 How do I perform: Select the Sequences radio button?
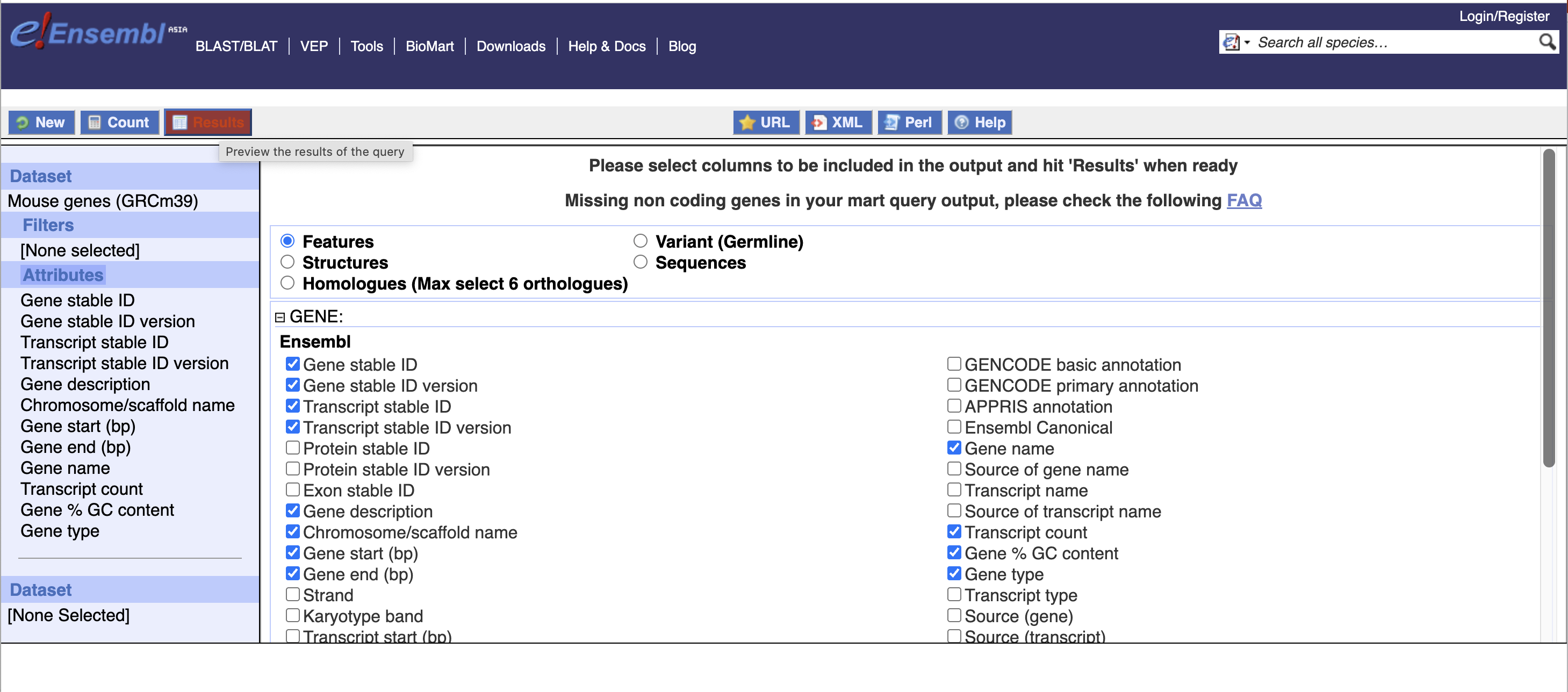(641, 262)
